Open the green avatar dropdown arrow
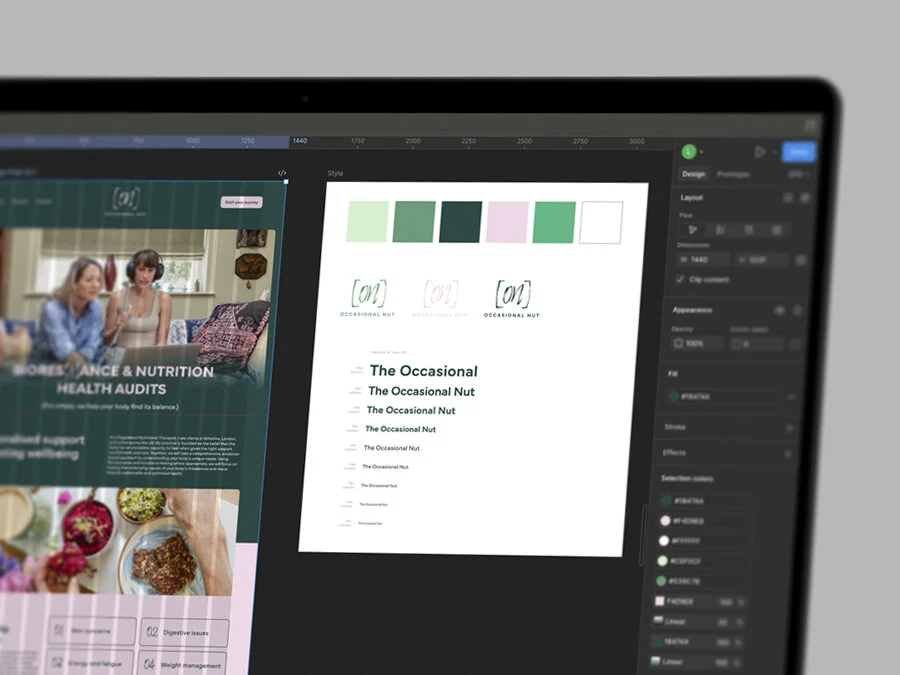This screenshot has height=675, width=900. 701,152
